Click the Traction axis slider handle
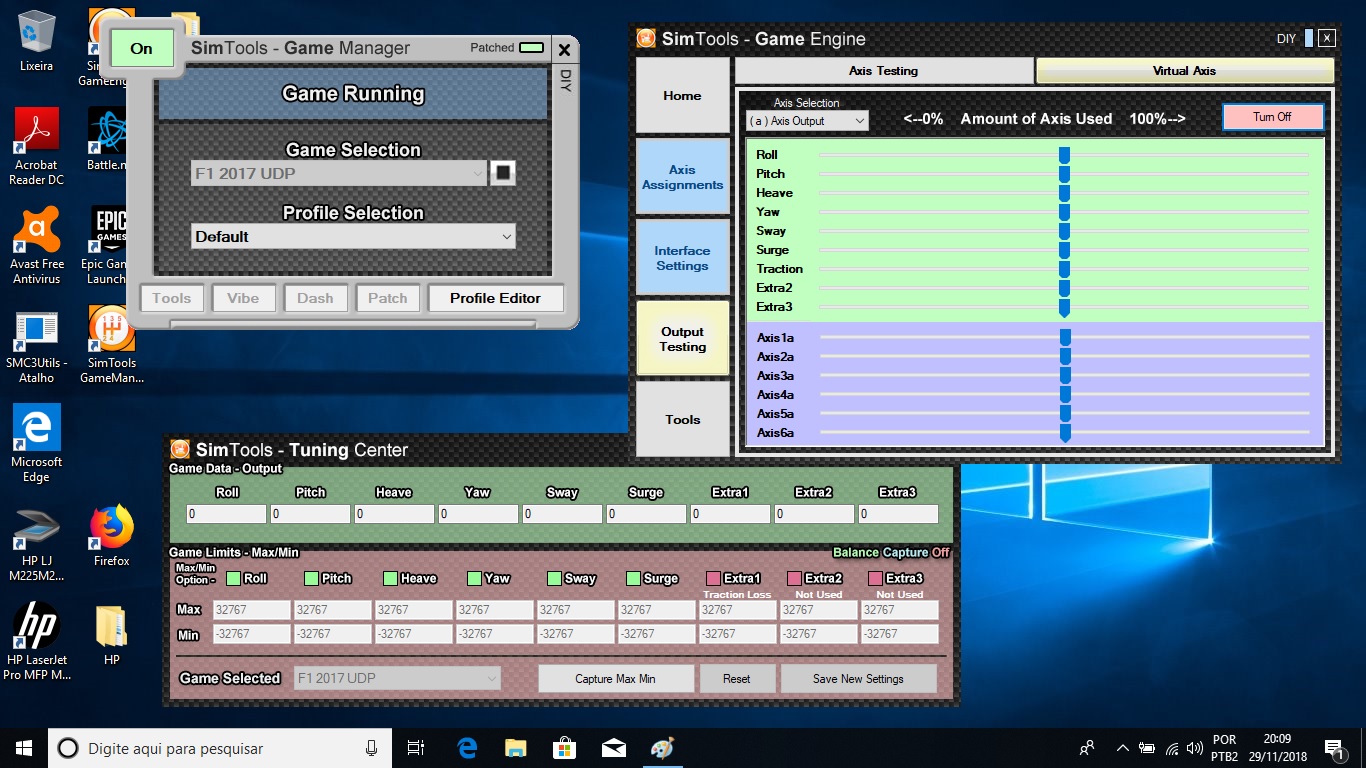This screenshot has width=1366, height=768. [x=1064, y=269]
